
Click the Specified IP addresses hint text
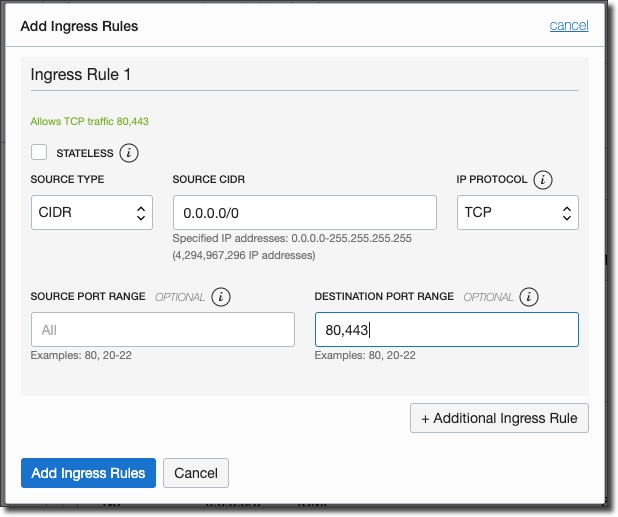[292, 239]
